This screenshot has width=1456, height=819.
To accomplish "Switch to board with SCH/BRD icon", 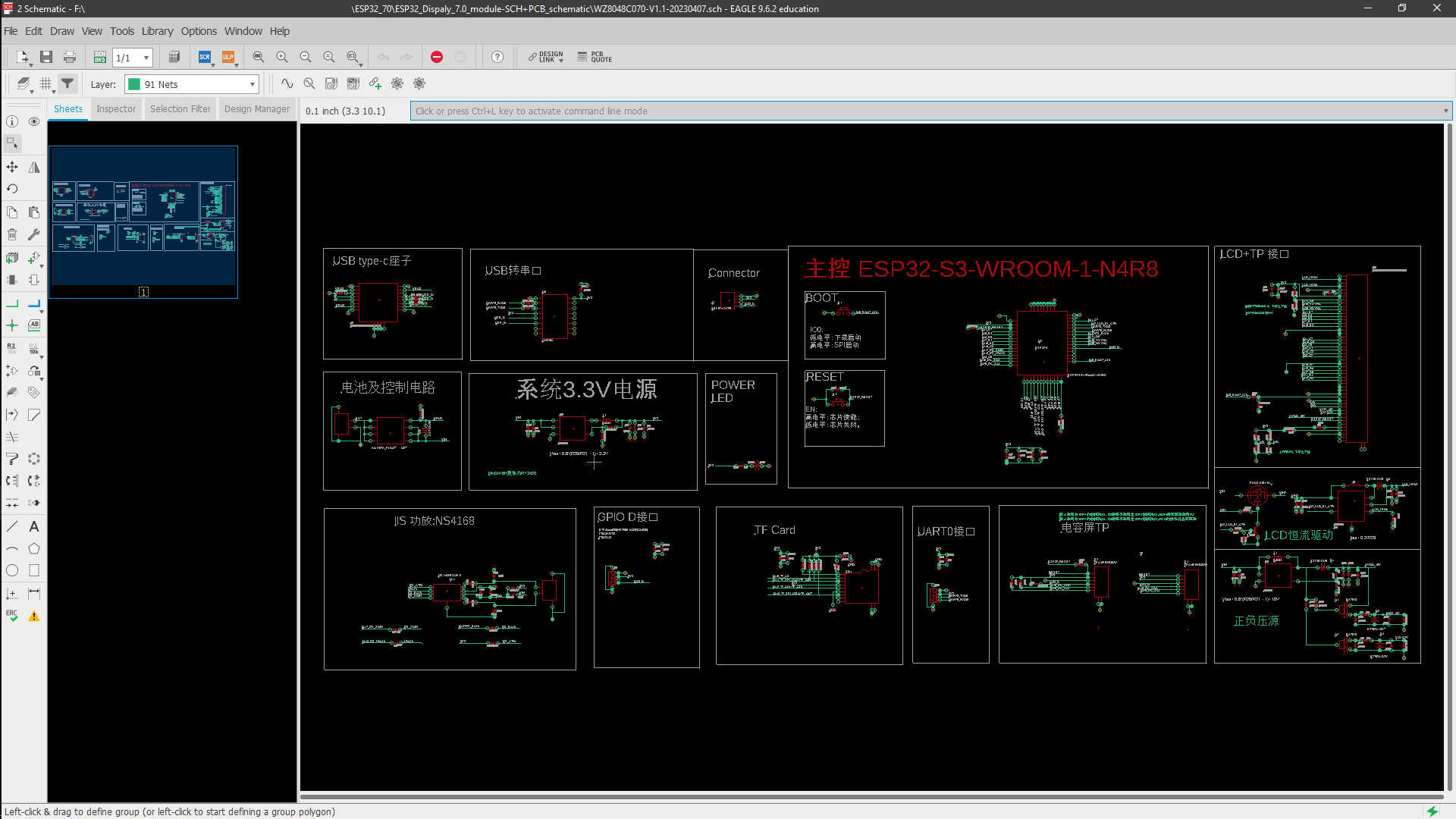I will point(99,58).
